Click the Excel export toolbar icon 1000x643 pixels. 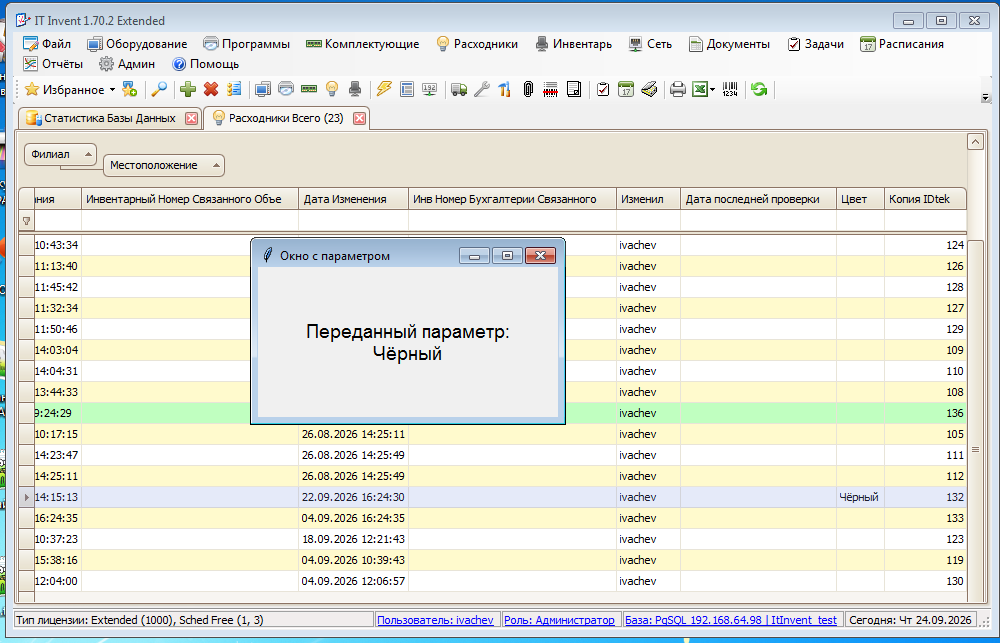(x=700, y=89)
